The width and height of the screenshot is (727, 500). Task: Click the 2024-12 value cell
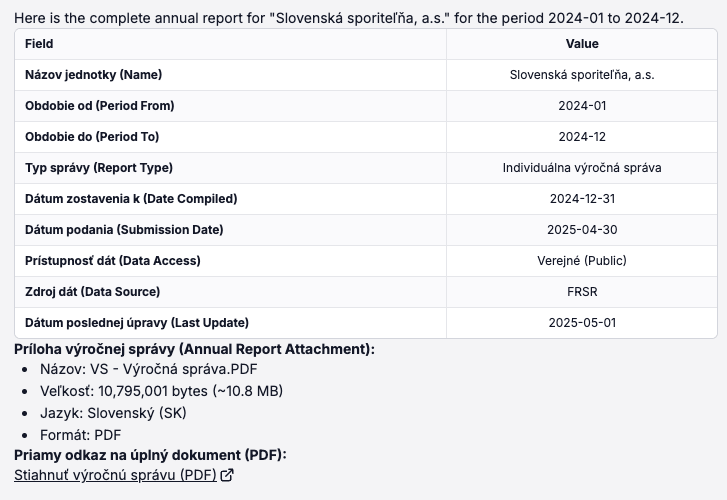[582, 137]
